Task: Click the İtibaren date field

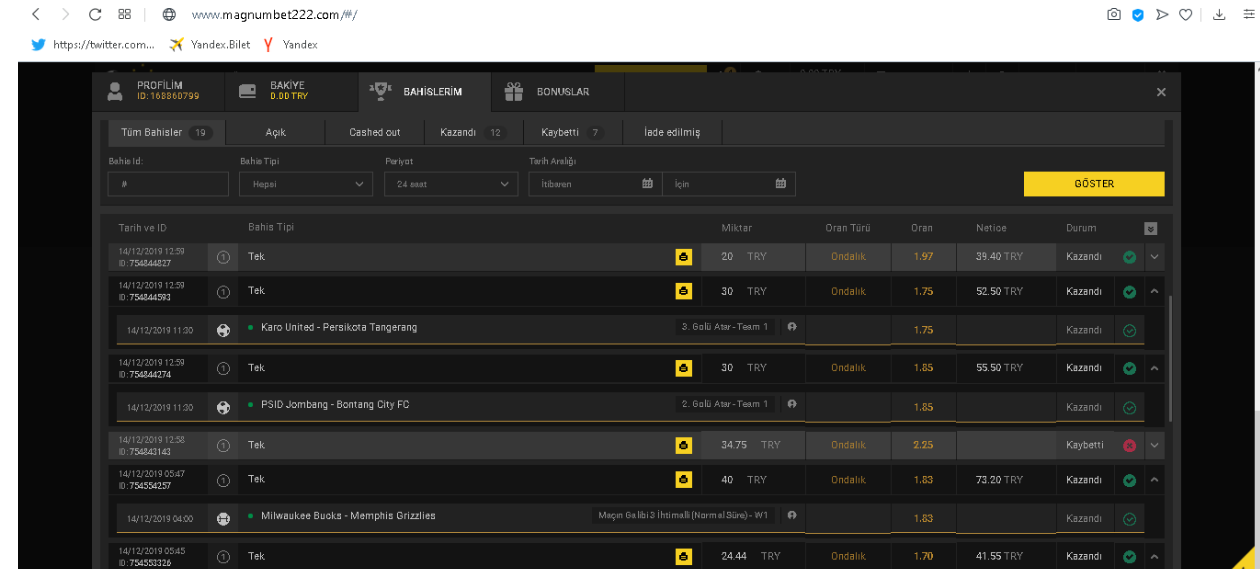Action: (x=595, y=184)
